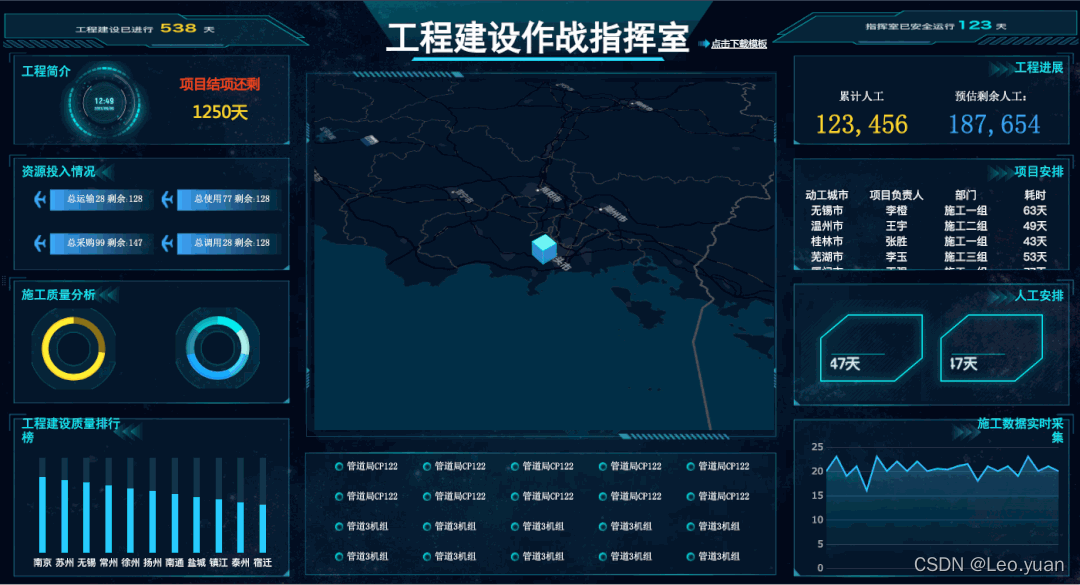
Task: Select the 王宇 project leader cell
Action: point(896,226)
